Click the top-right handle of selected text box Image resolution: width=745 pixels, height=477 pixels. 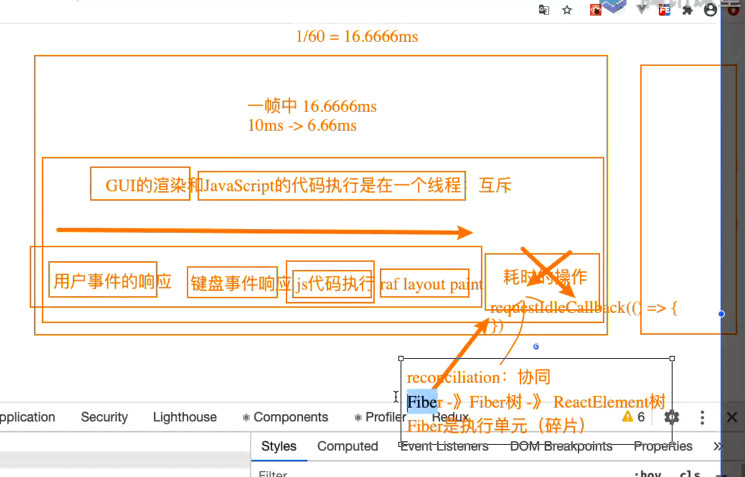(x=672, y=358)
